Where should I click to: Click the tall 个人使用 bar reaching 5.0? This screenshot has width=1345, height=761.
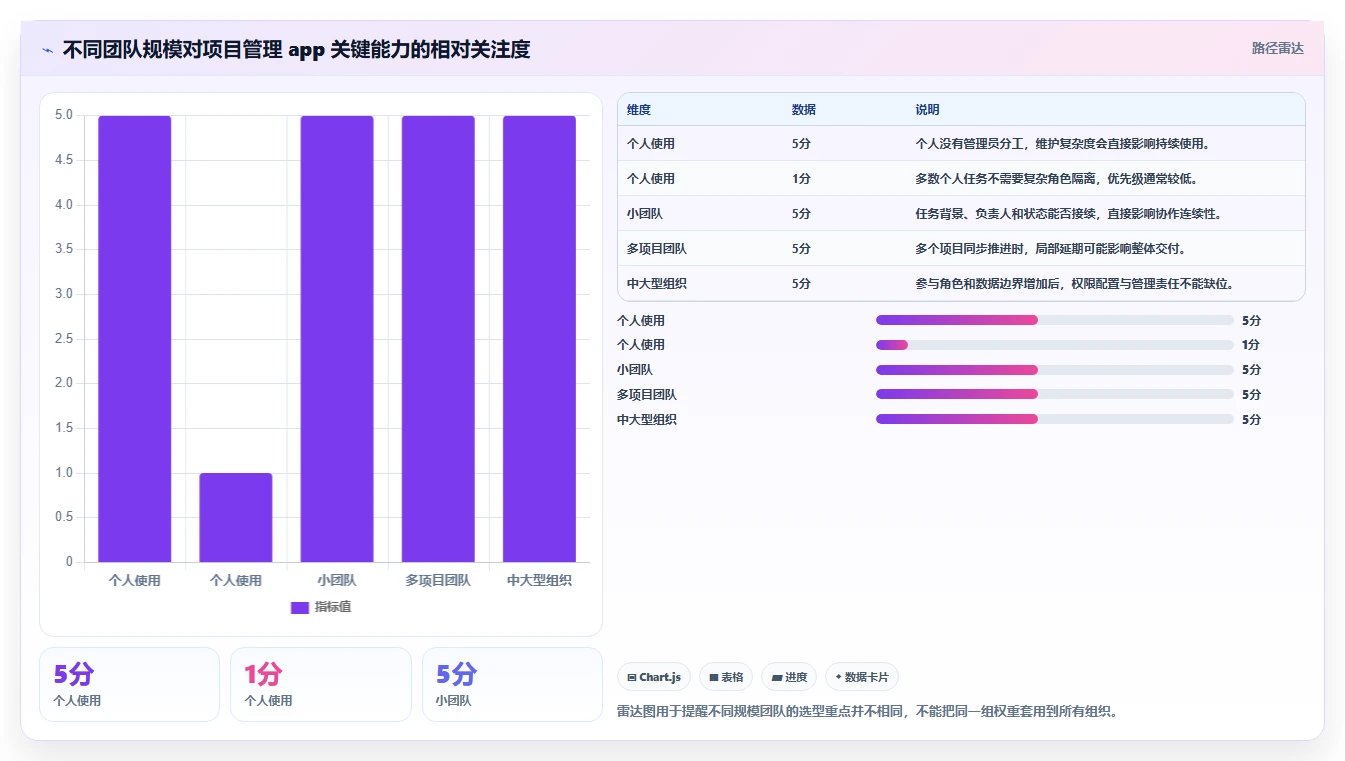coord(135,339)
